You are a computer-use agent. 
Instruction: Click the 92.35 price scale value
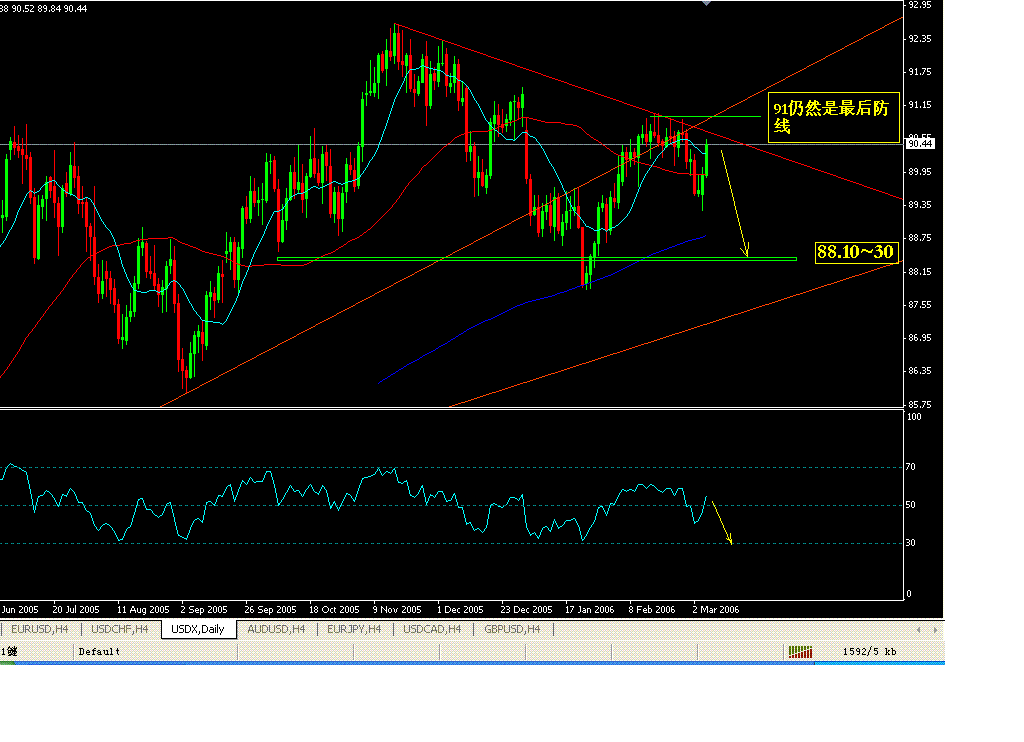[920, 39]
